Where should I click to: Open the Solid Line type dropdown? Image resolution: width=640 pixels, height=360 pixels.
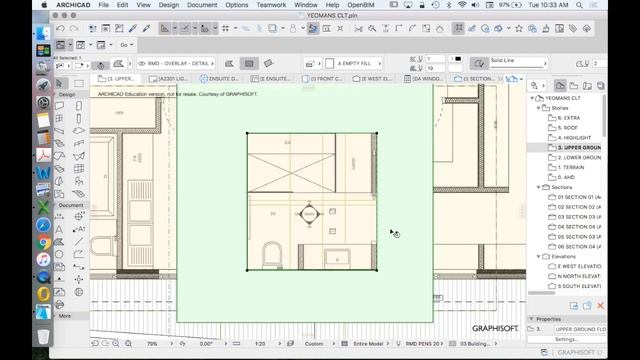(x=518, y=63)
